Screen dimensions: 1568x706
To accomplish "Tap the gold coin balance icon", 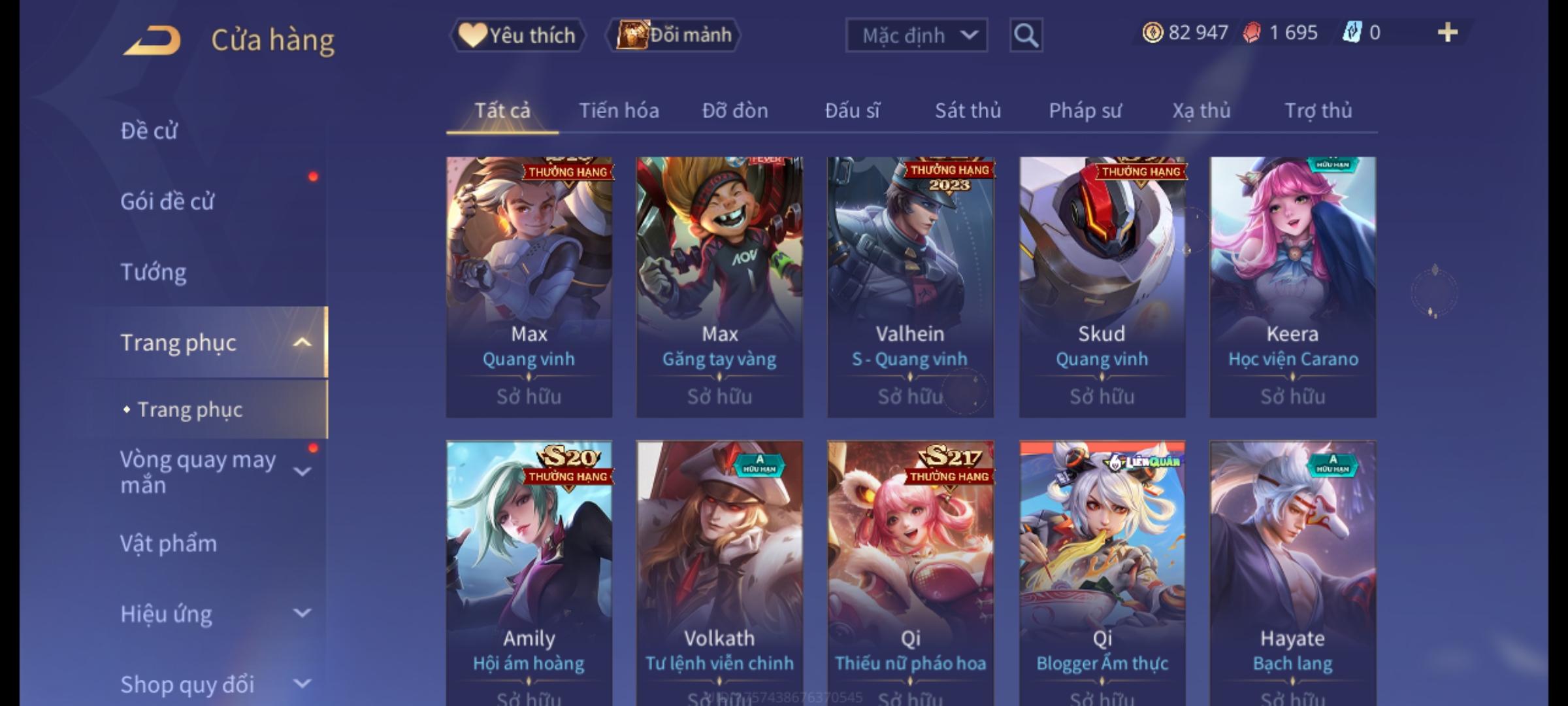I will 1152,33.
